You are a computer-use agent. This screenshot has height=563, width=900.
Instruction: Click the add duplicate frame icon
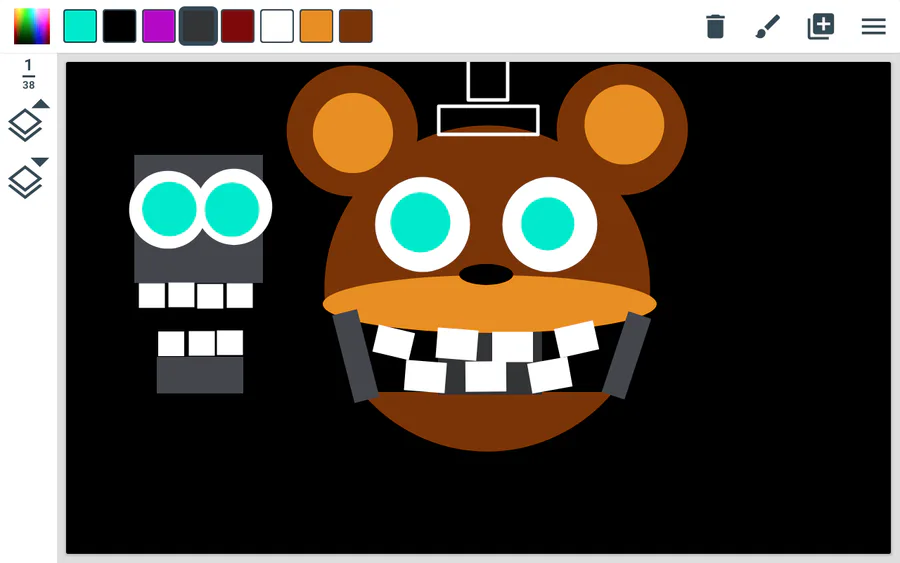pyautogui.click(x=821, y=26)
